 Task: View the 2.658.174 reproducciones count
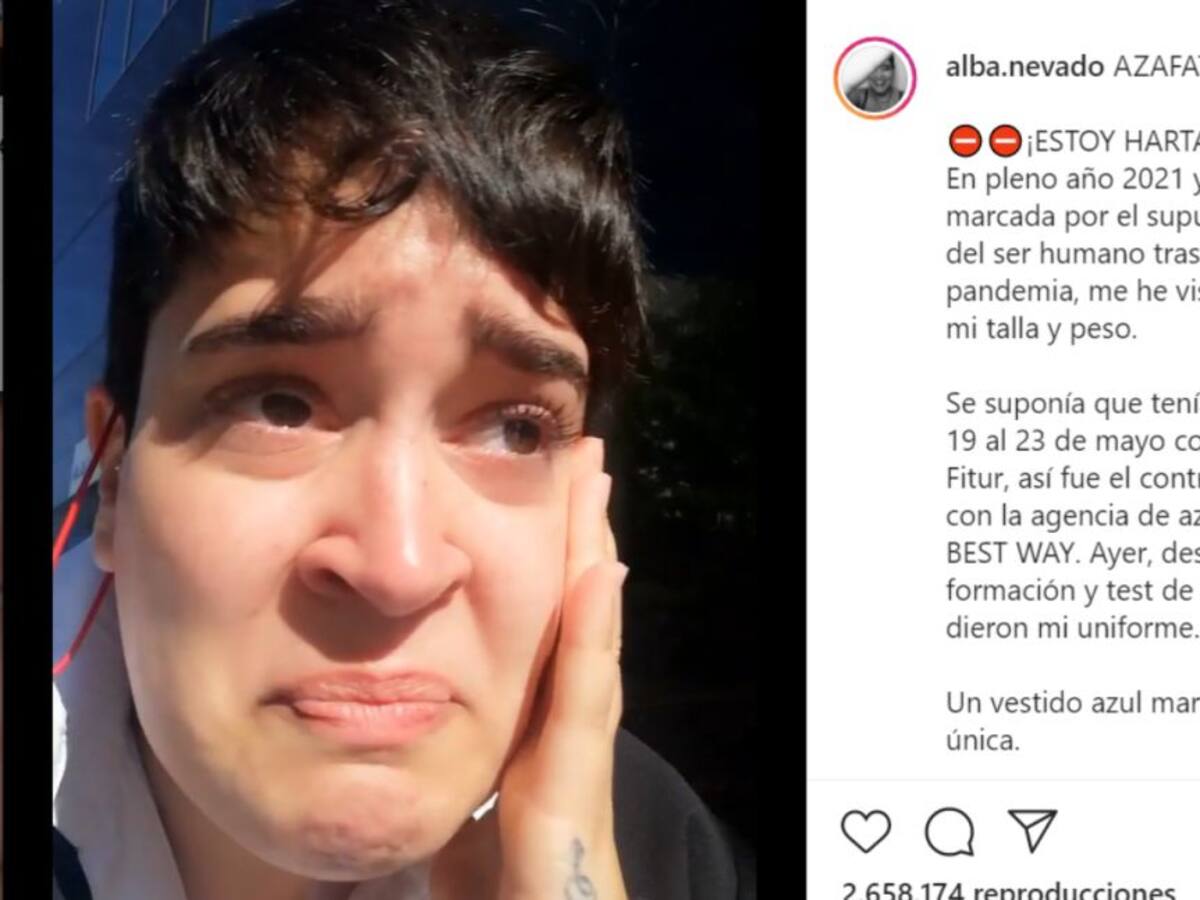tap(1009, 890)
